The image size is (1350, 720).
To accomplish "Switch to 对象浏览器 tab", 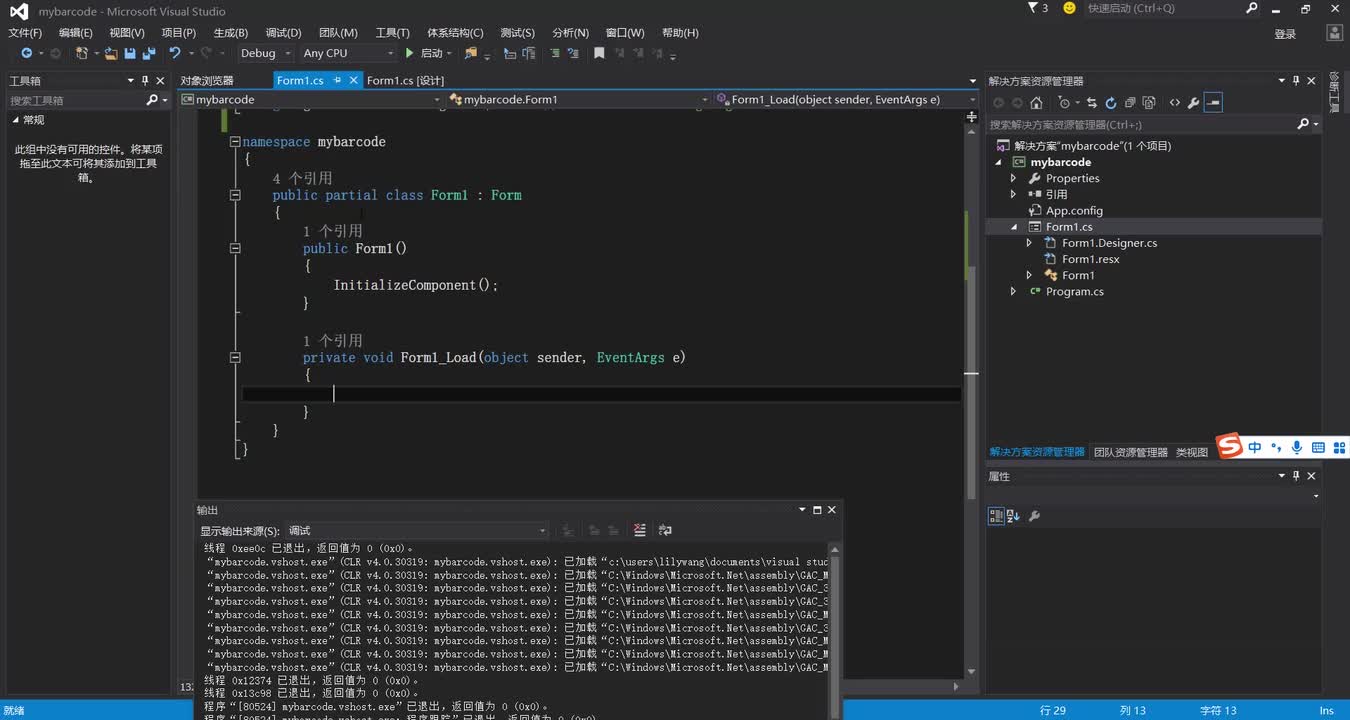I will (207, 80).
